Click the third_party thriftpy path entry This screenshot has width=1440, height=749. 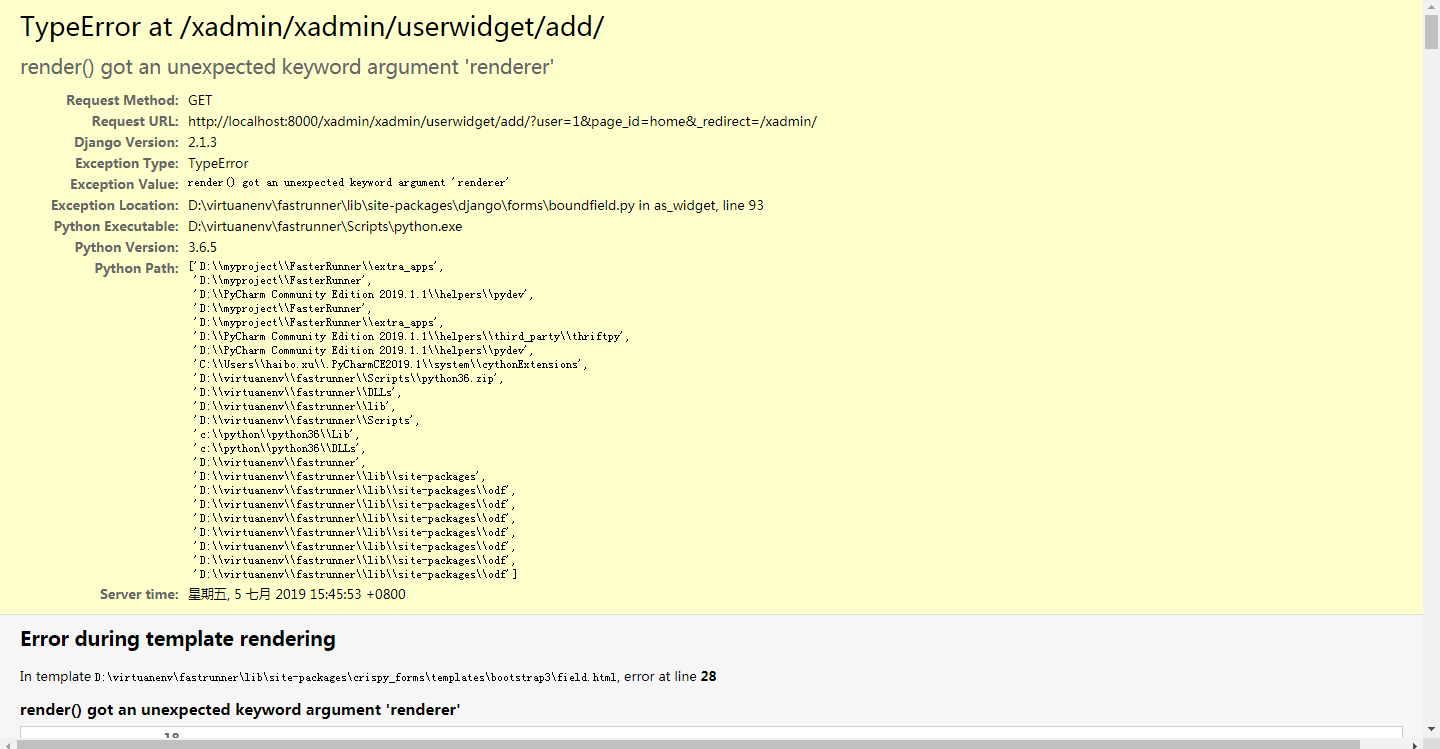pos(412,337)
